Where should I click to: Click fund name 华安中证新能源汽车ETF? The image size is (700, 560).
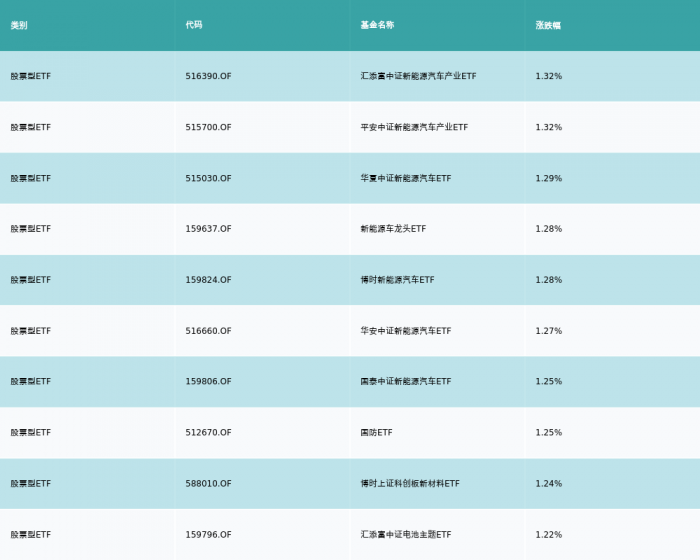coord(406,331)
